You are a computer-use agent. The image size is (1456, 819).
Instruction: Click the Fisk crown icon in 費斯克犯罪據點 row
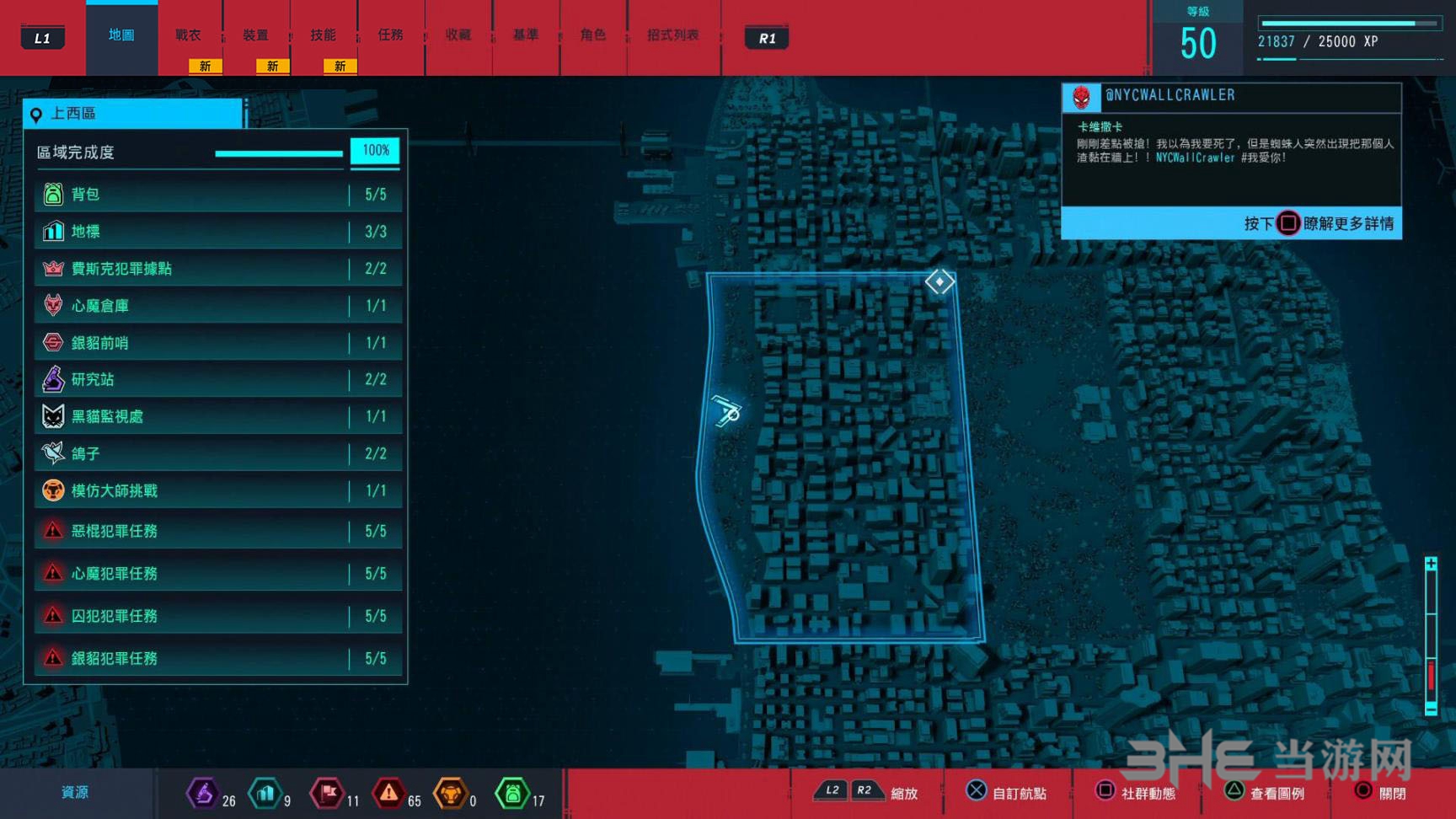(53, 268)
